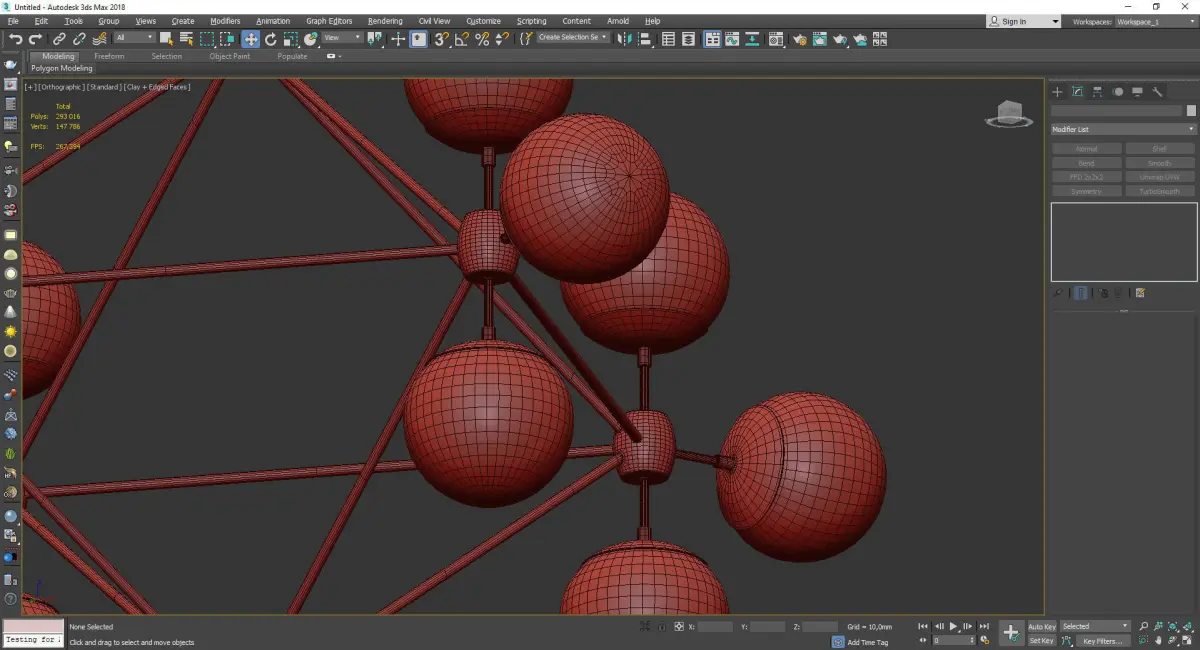Activate the Select and Link tool

coord(60,39)
